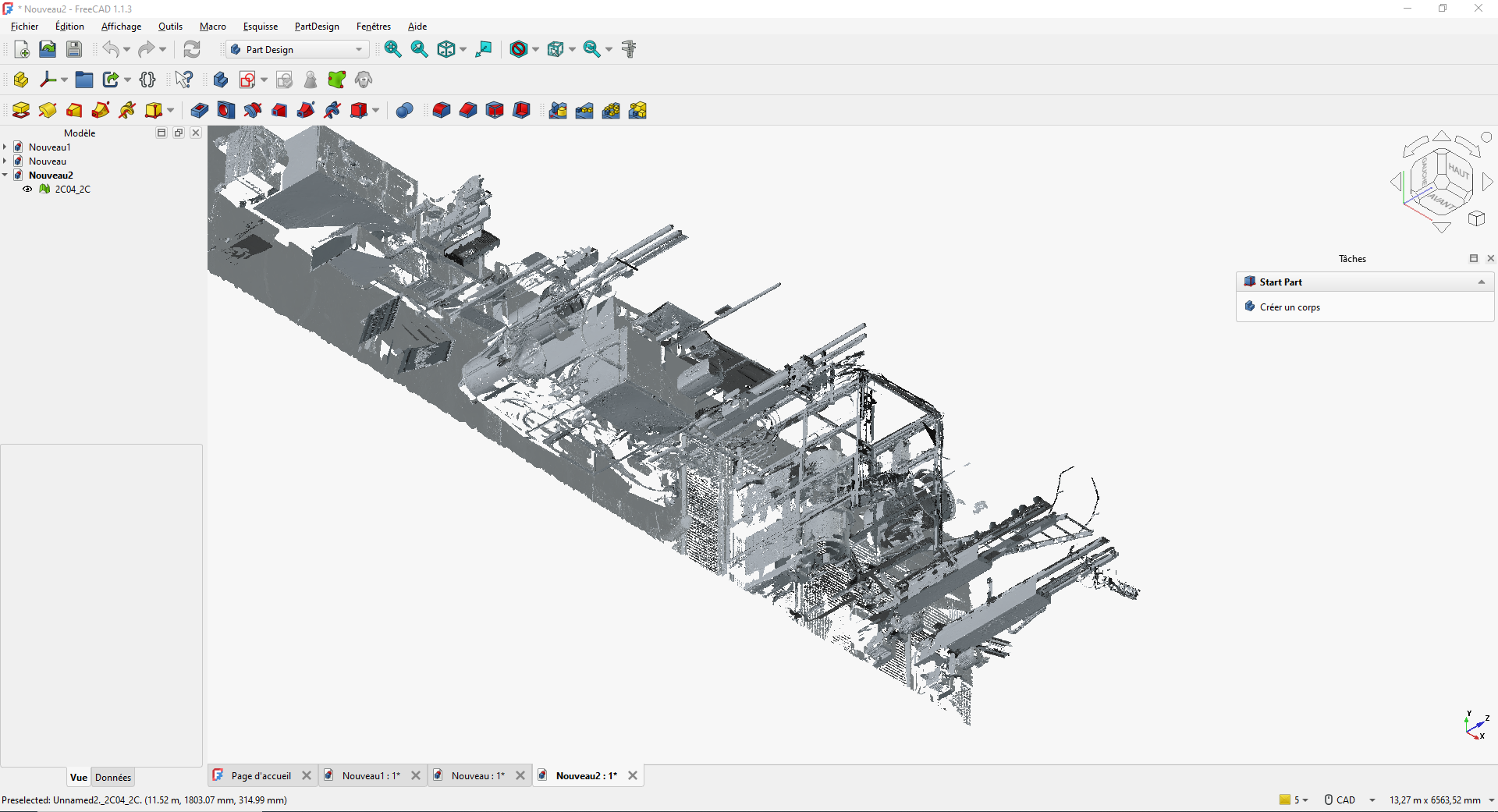
Task: Toggle visibility eye of 2C04_2C
Action: (x=27, y=190)
